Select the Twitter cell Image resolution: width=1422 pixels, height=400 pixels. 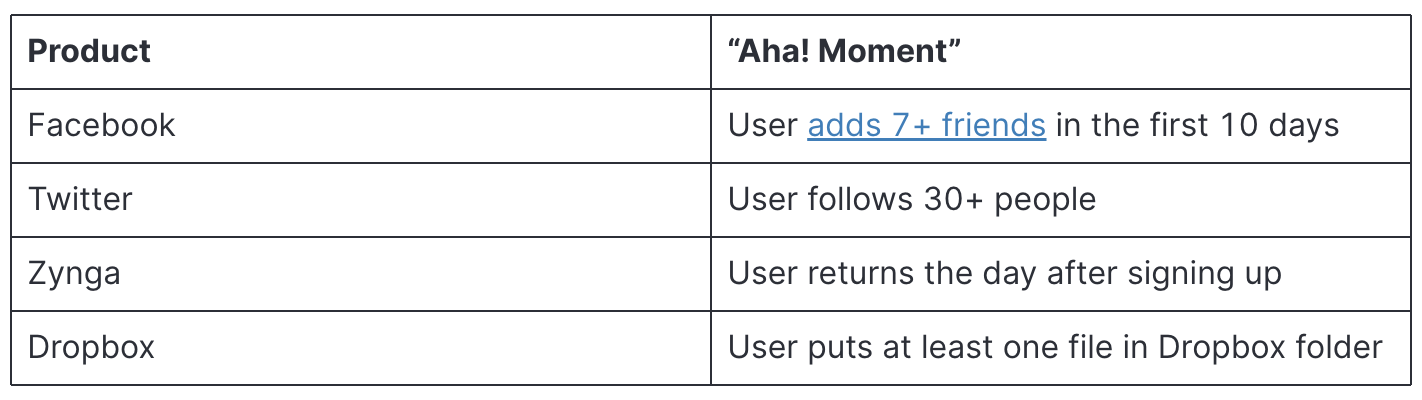[x=361, y=199]
